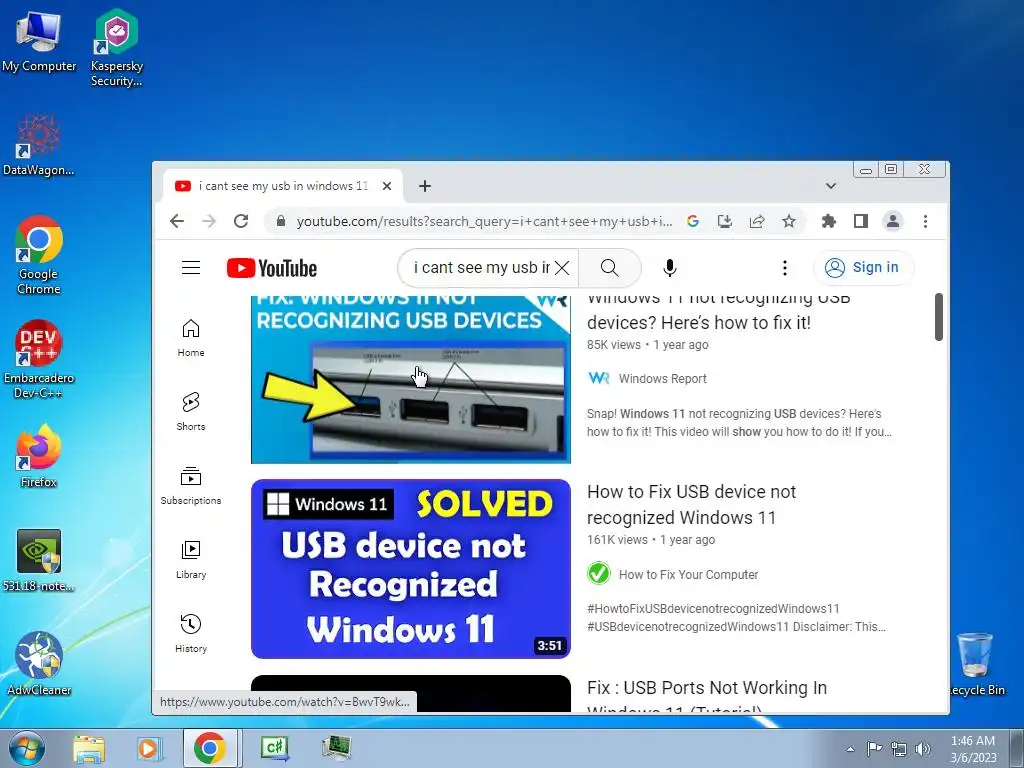
Task: Reload the page in Chrome
Action: click(241, 221)
